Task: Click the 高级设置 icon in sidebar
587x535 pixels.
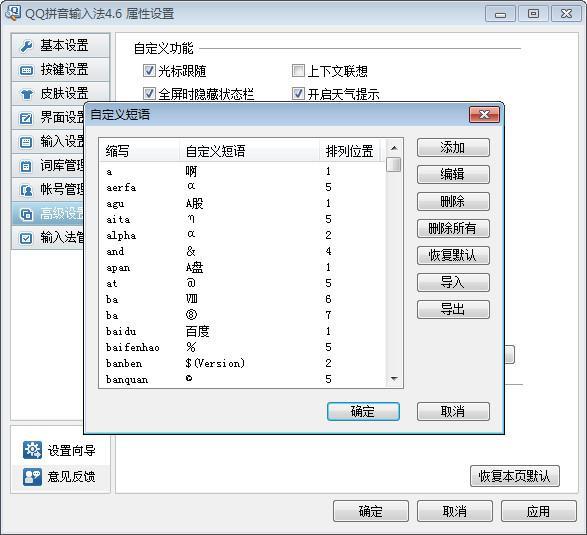Action: [26, 214]
